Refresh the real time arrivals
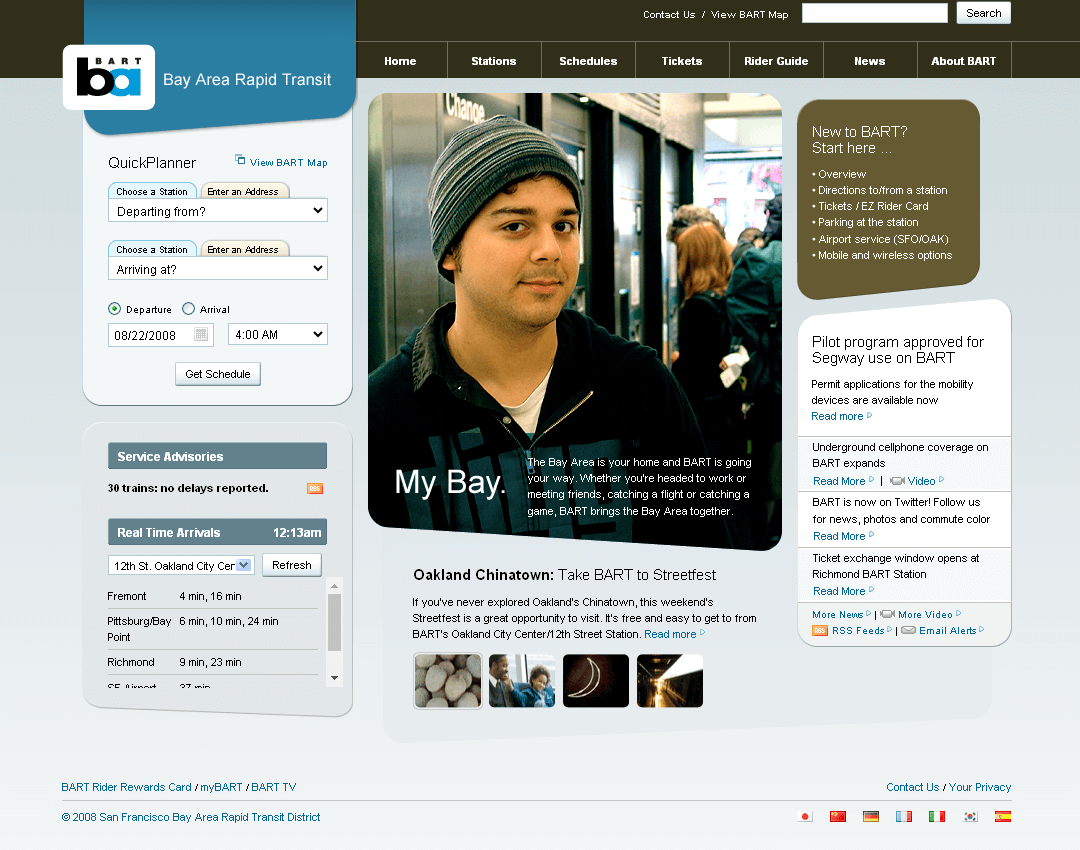 click(x=292, y=565)
